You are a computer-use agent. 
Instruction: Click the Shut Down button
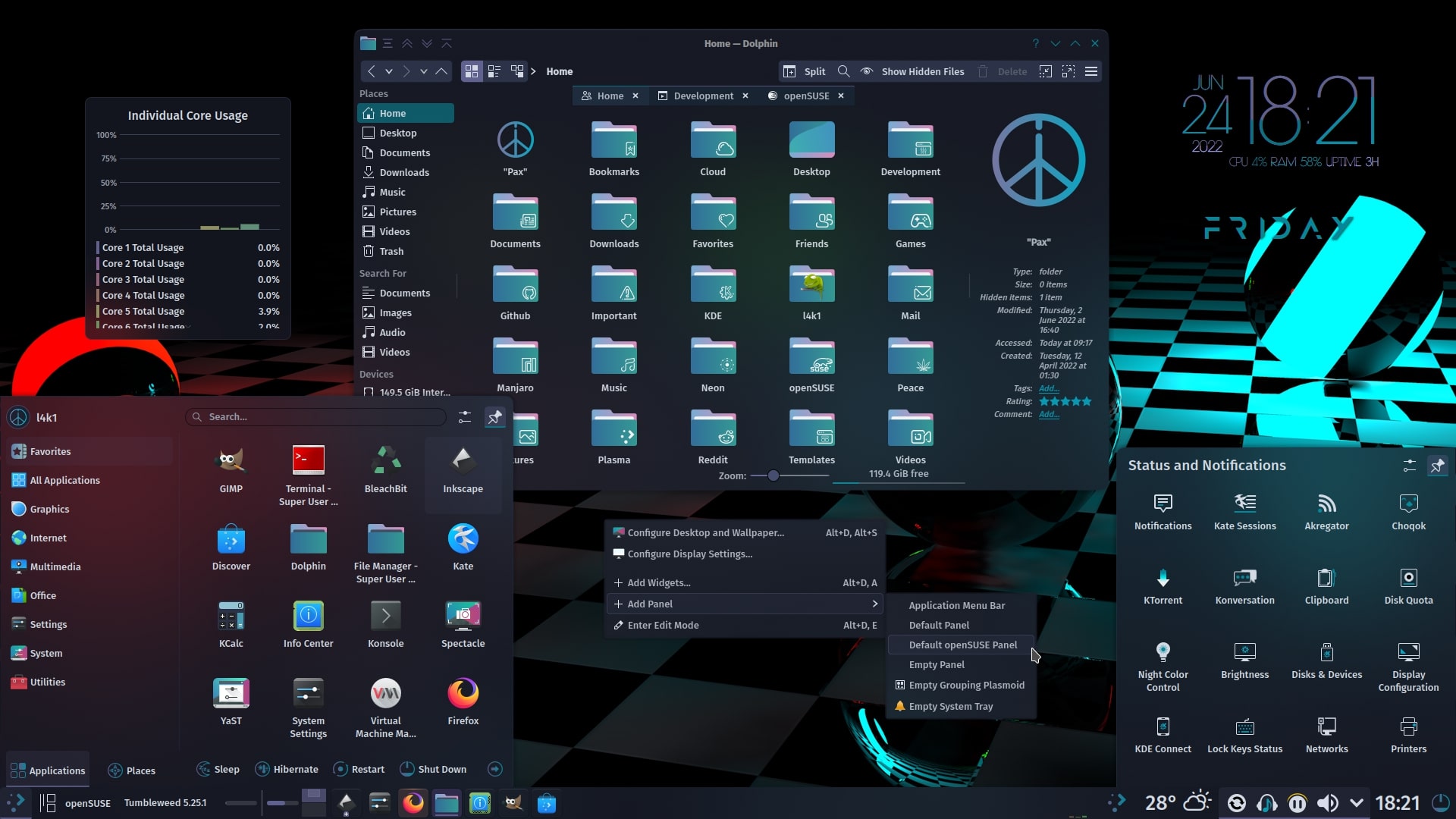coord(433,769)
